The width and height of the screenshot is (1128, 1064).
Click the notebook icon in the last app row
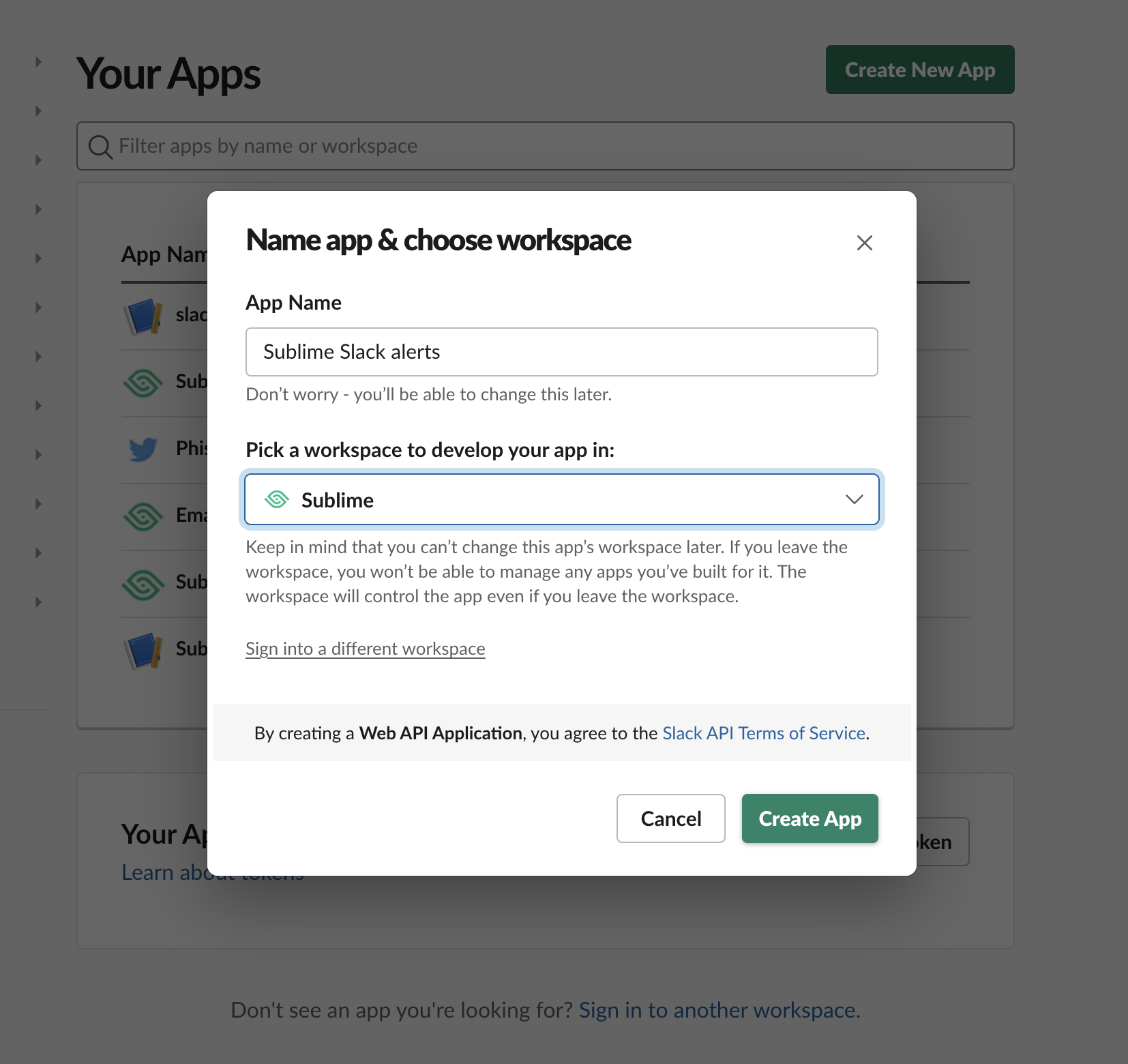tap(143, 650)
